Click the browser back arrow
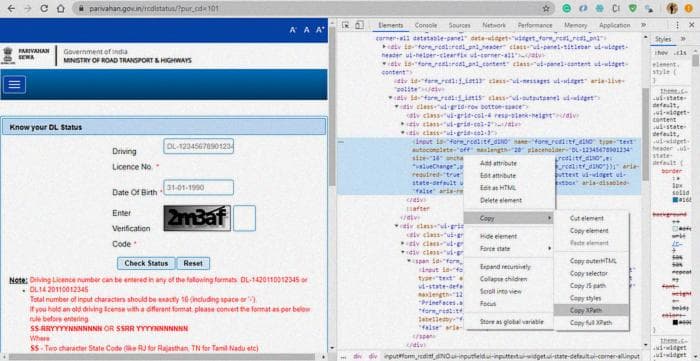Screen dimensions: 700x361 [11, 8]
